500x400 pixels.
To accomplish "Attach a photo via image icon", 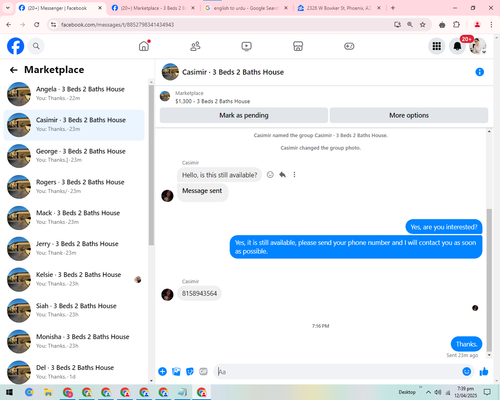I will click(x=176, y=371).
